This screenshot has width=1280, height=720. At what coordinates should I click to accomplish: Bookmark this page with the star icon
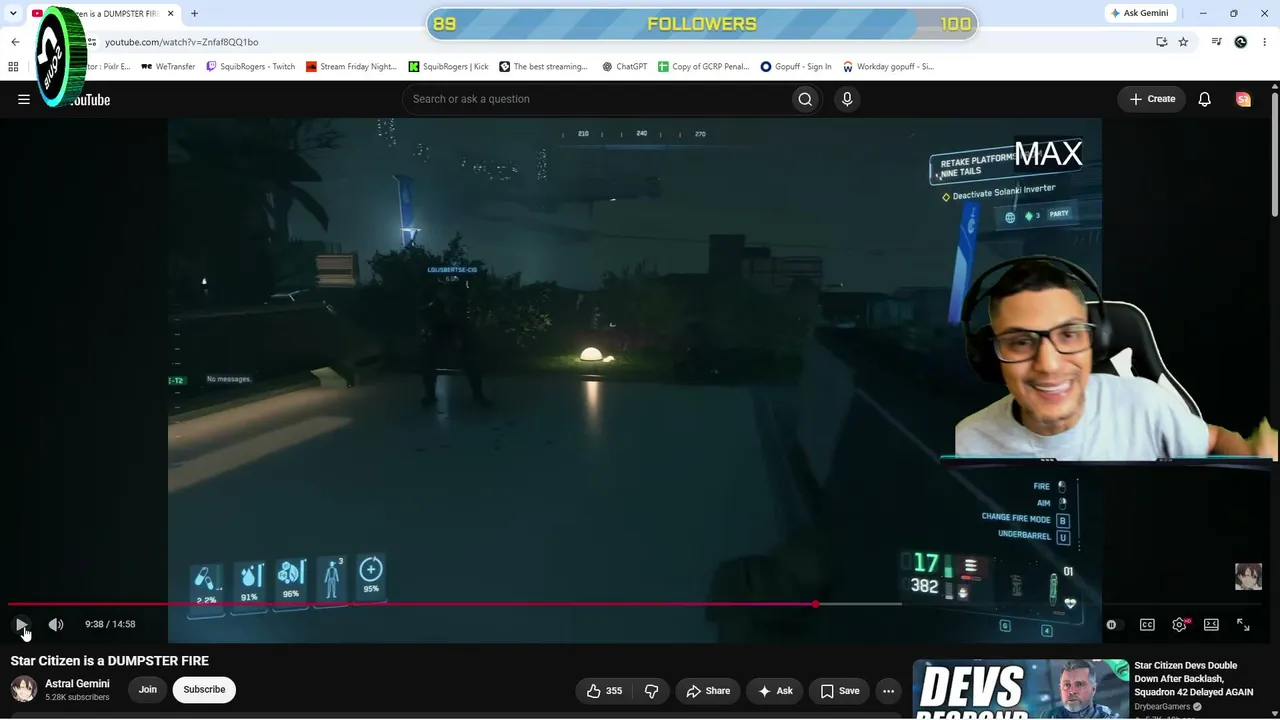coord(1183,42)
